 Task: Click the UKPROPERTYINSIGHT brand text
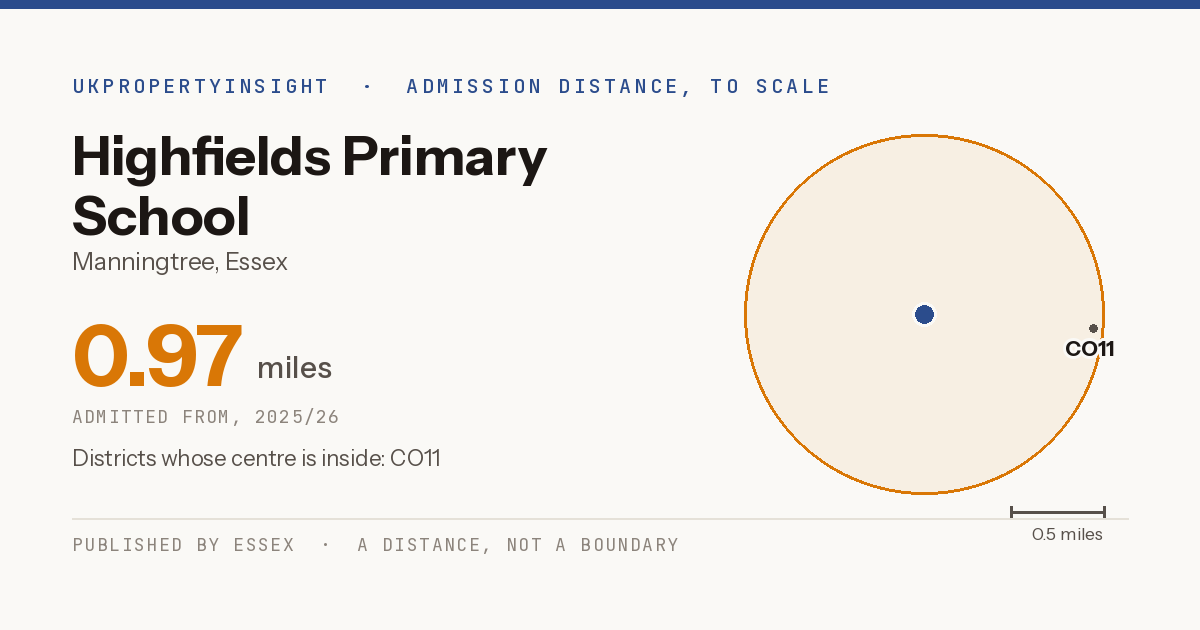(201, 86)
